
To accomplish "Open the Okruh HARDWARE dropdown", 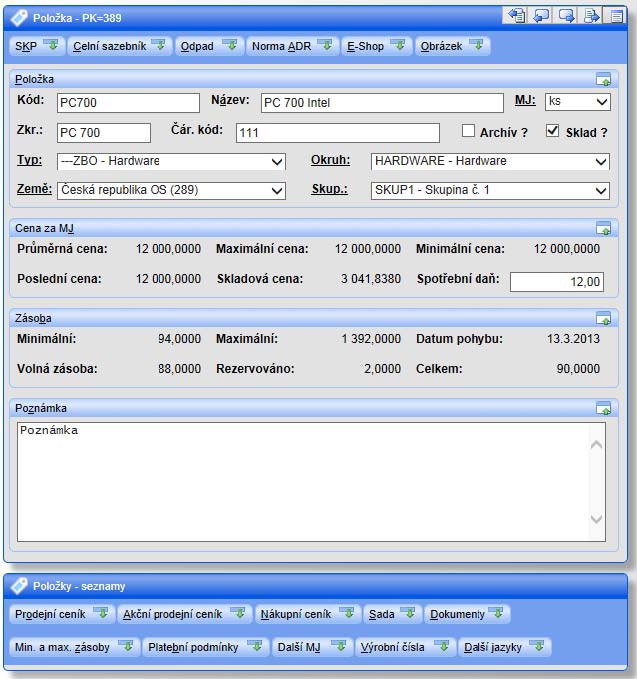I will pos(600,161).
